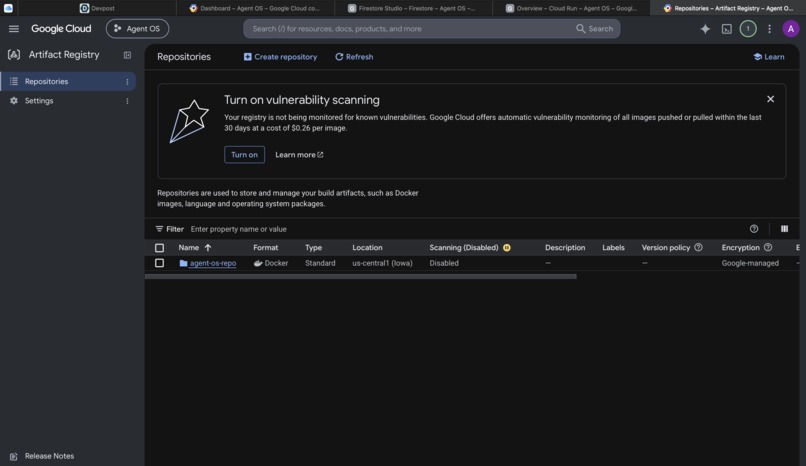The image size is (806, 466).
Task: Click Create repository button
Action: click(280, 57)
